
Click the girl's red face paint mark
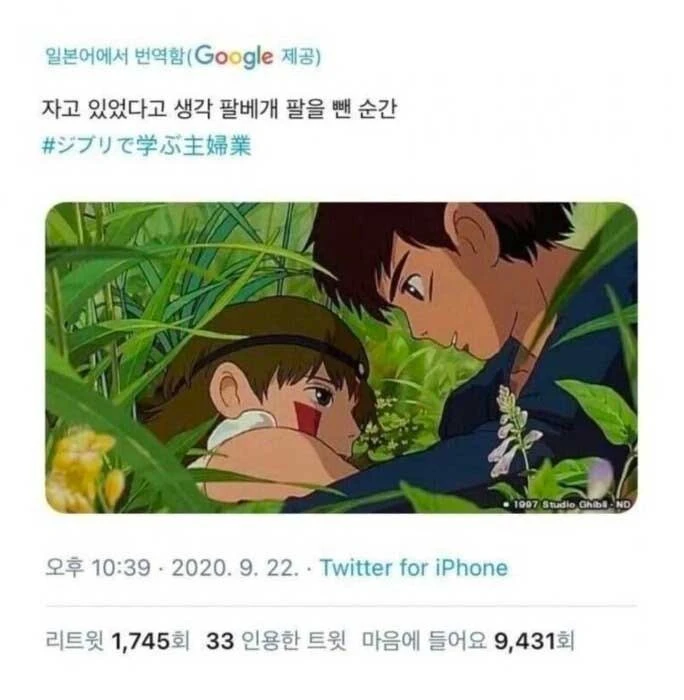click(309, 417)
